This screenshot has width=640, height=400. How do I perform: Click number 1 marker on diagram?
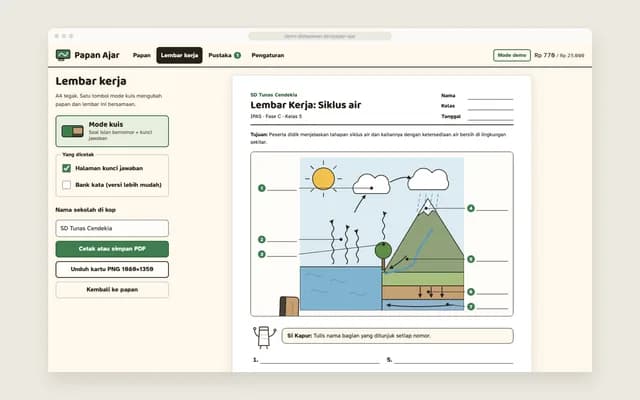click(262, 188)
